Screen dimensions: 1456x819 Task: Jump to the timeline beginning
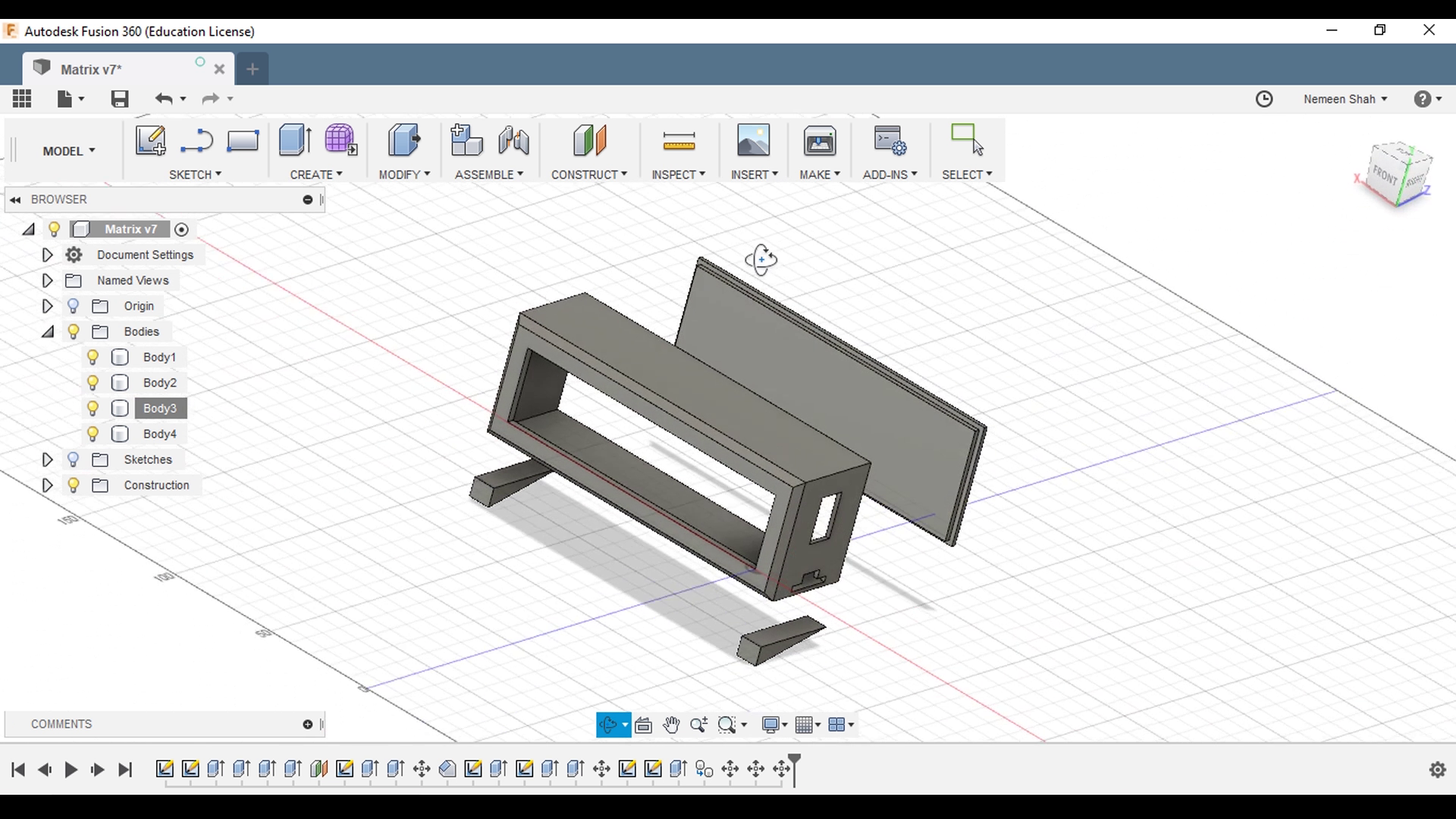tap(18, 770)
